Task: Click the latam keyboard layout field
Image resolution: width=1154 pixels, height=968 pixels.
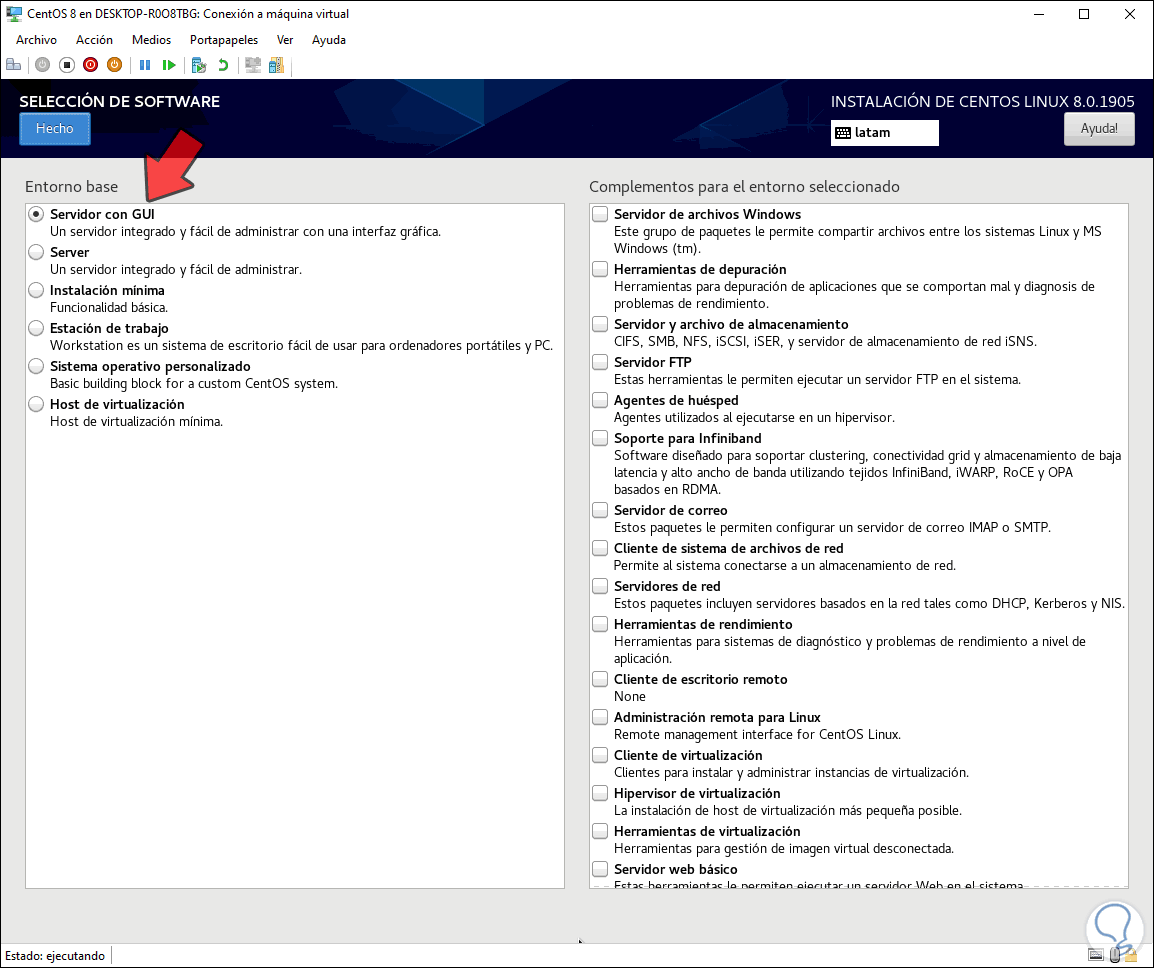Action: pyautogui.click(x=885, y=133)
